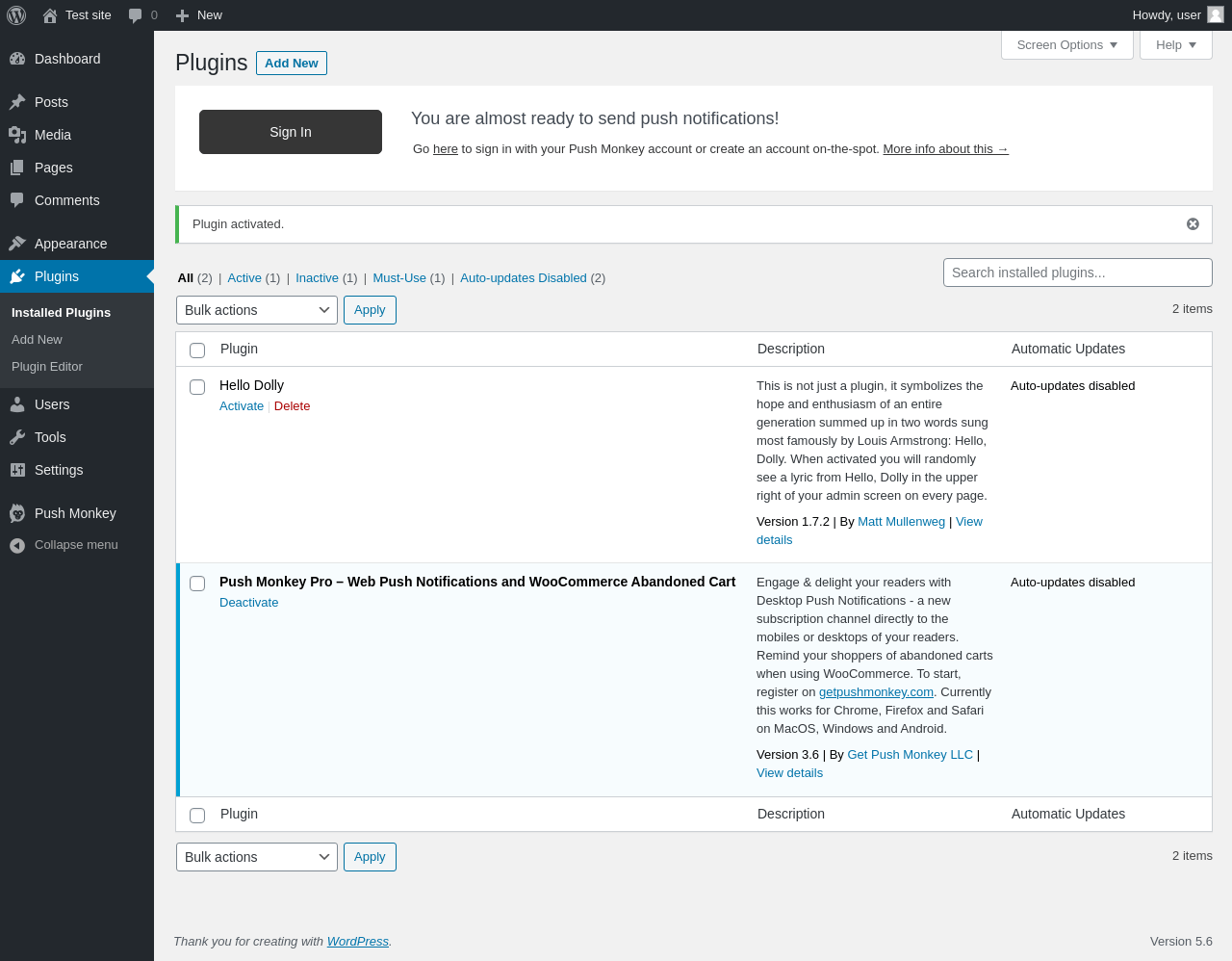
Task: Filter plugins by Active
Action: coord(244,278)
